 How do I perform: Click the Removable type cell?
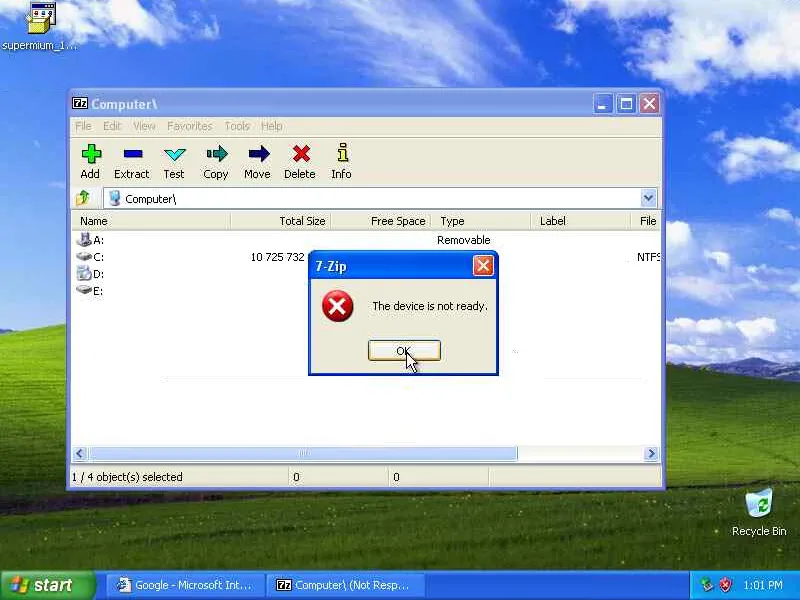pos(463,240)
